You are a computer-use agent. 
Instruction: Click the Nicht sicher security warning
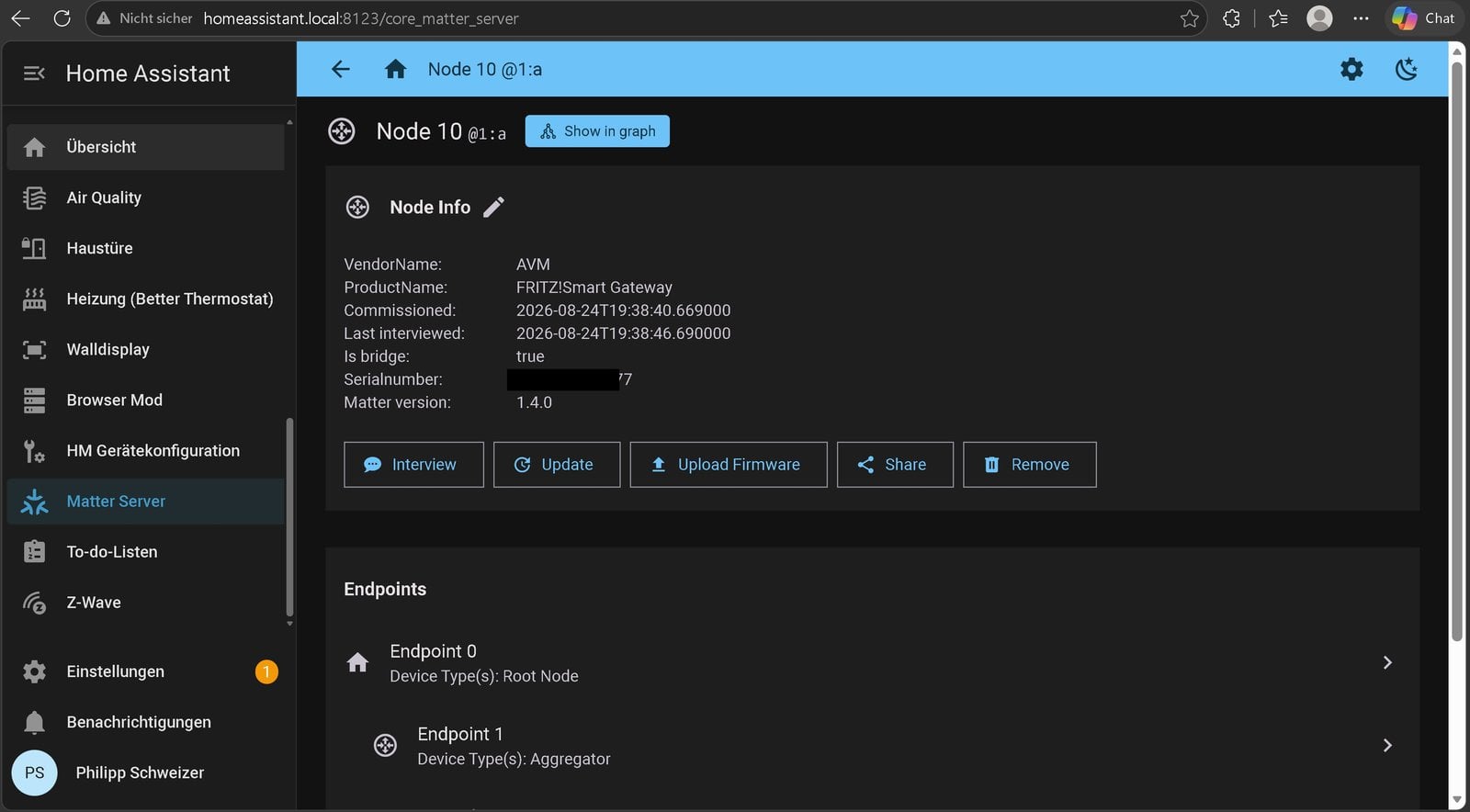[144, 18]
